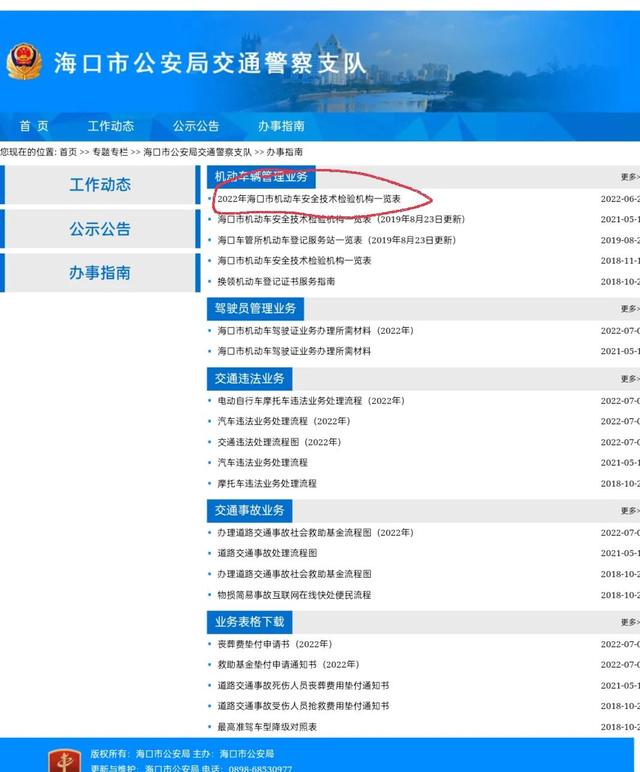This screenshot has height=772, width=640.
Task: Click breadcrumb link 海口市公安局交通警察支队
Action: point(197,152)
